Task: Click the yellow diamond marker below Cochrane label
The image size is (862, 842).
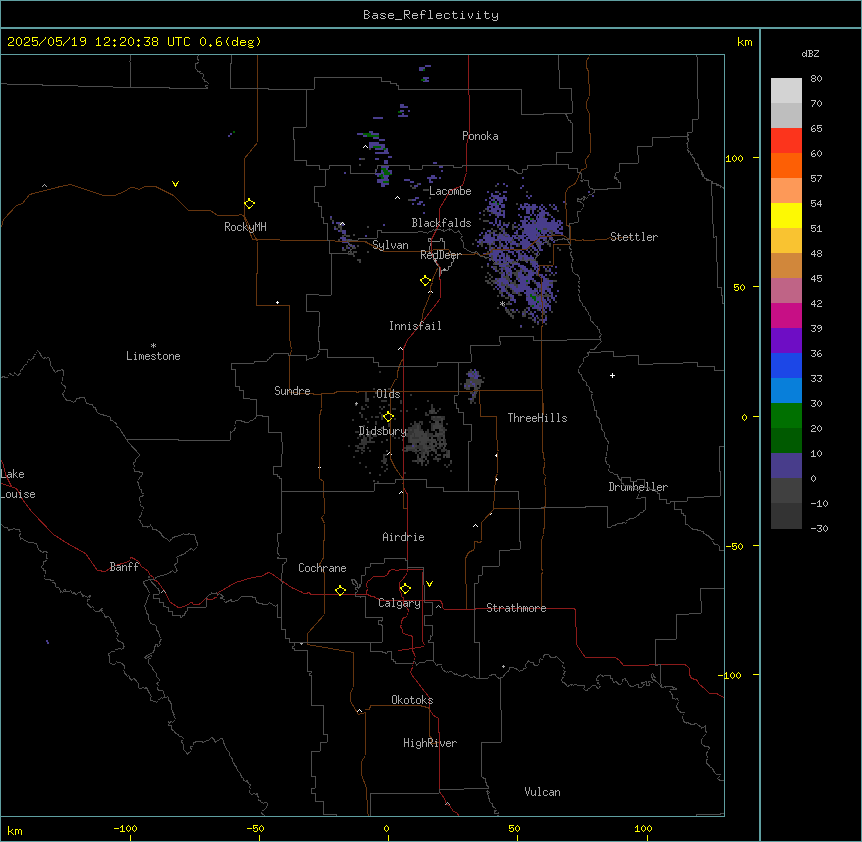Action: tap(340, 590)
